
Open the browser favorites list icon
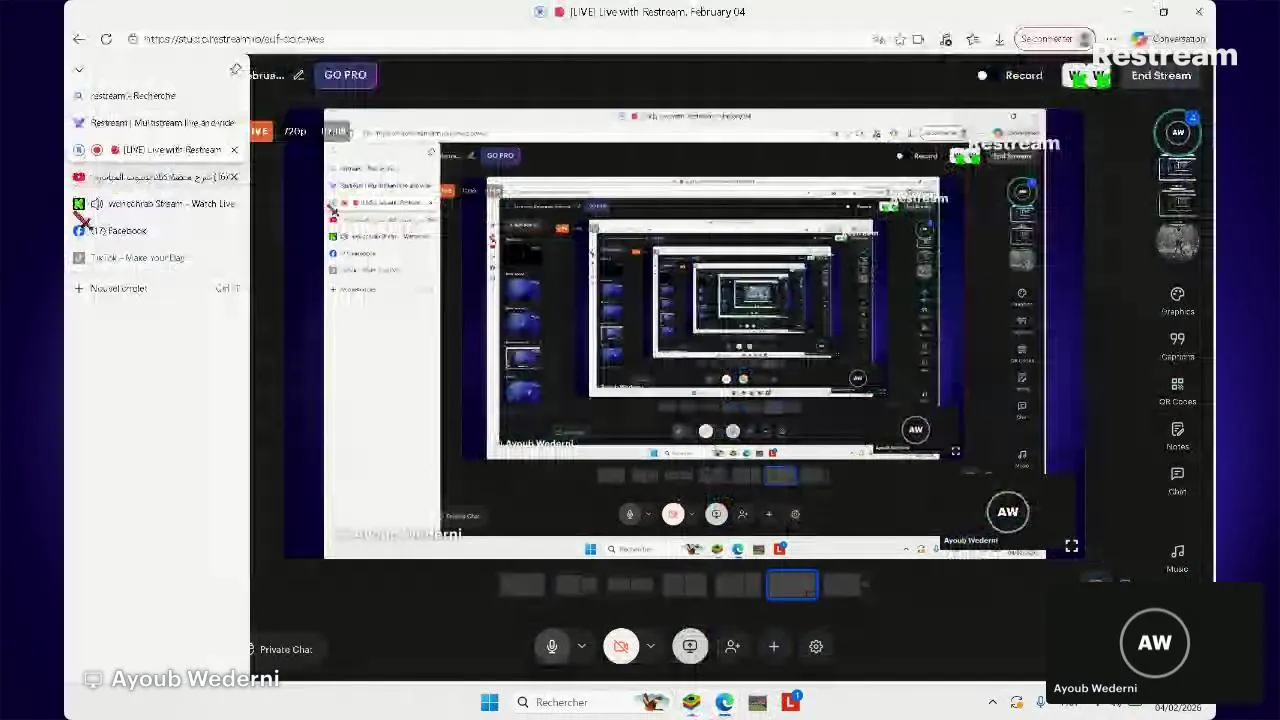click(x=973, y=39)
